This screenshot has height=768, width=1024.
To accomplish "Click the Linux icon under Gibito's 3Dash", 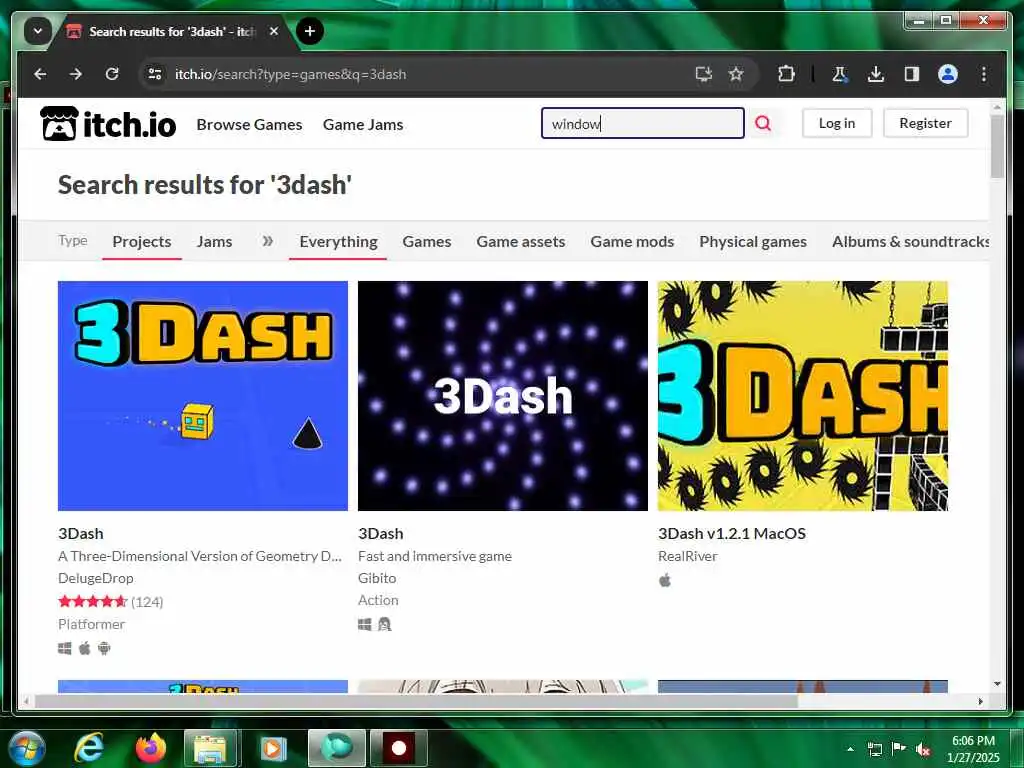I will click(385, 624).
